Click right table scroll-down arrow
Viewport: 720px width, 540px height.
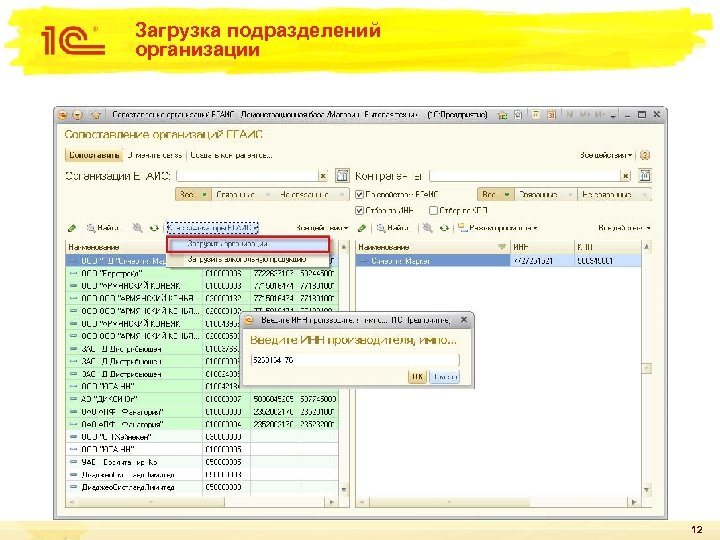pos(647,490)
